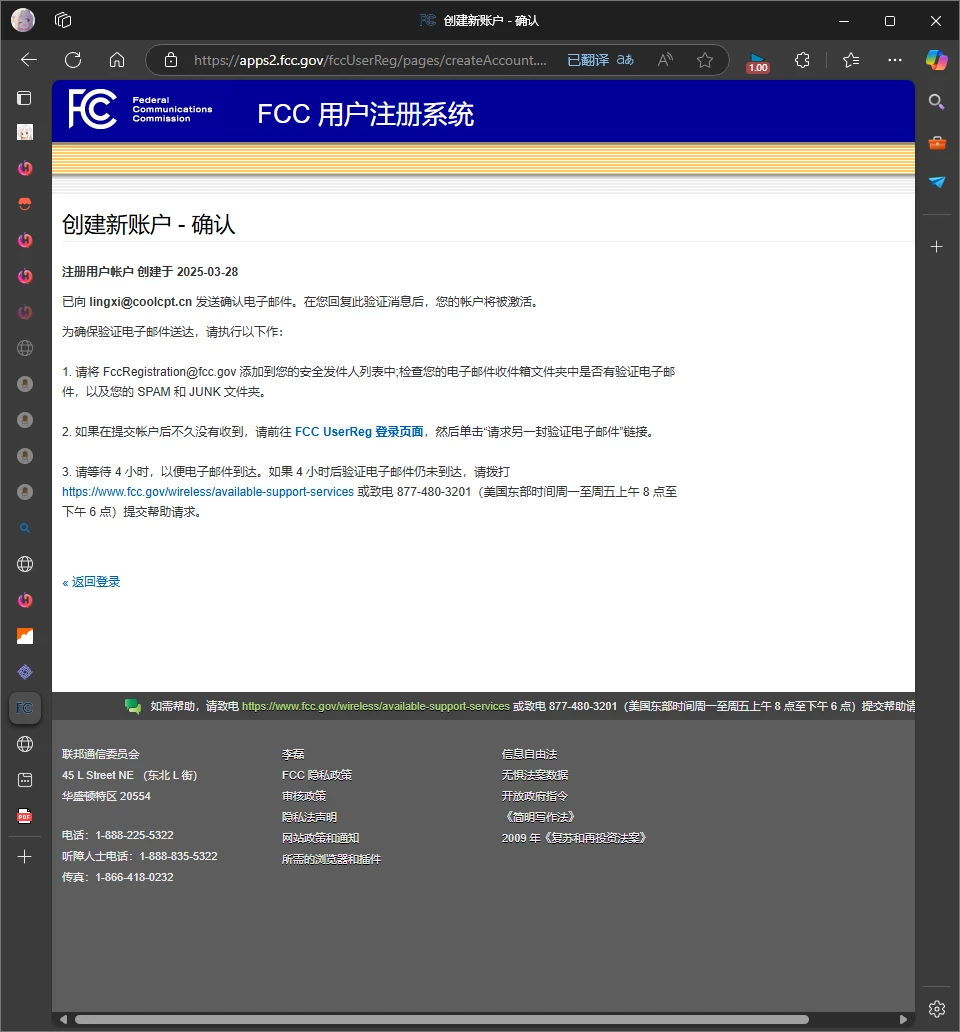Click the FCC logo in the page header
This screenshot has width=960, height=1032.
pyautogui.click(x=93, y=110)
